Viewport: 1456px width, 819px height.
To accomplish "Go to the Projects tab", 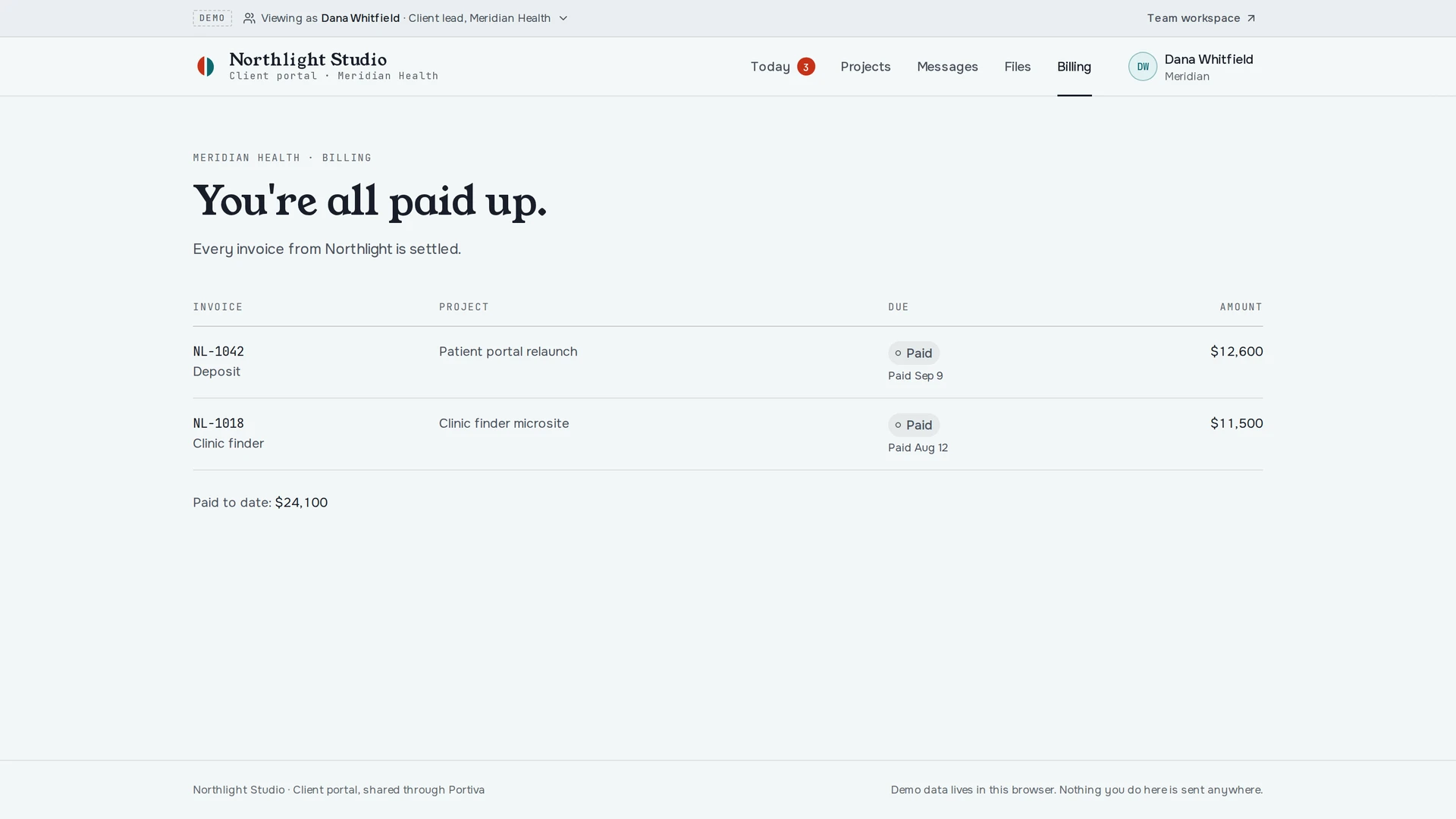I will coord(865,67).
